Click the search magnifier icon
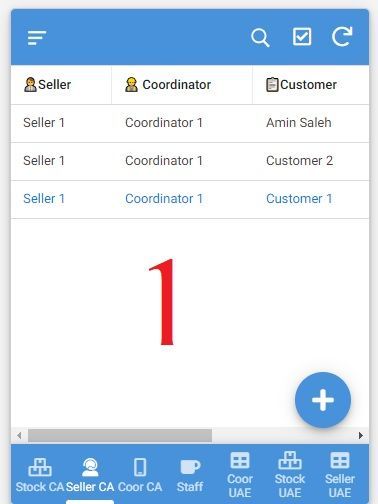378x504 pixels. 260,37
